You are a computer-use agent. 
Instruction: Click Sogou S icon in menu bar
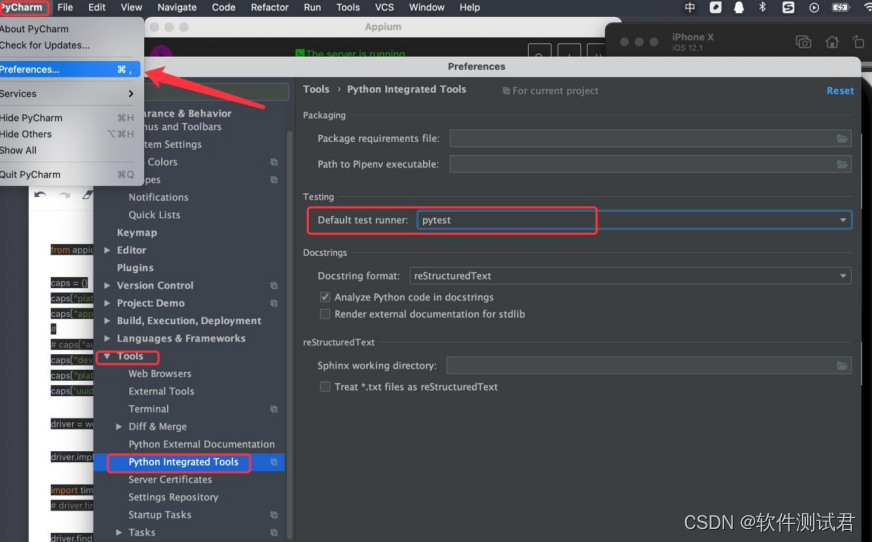click(x=788, y=7)
